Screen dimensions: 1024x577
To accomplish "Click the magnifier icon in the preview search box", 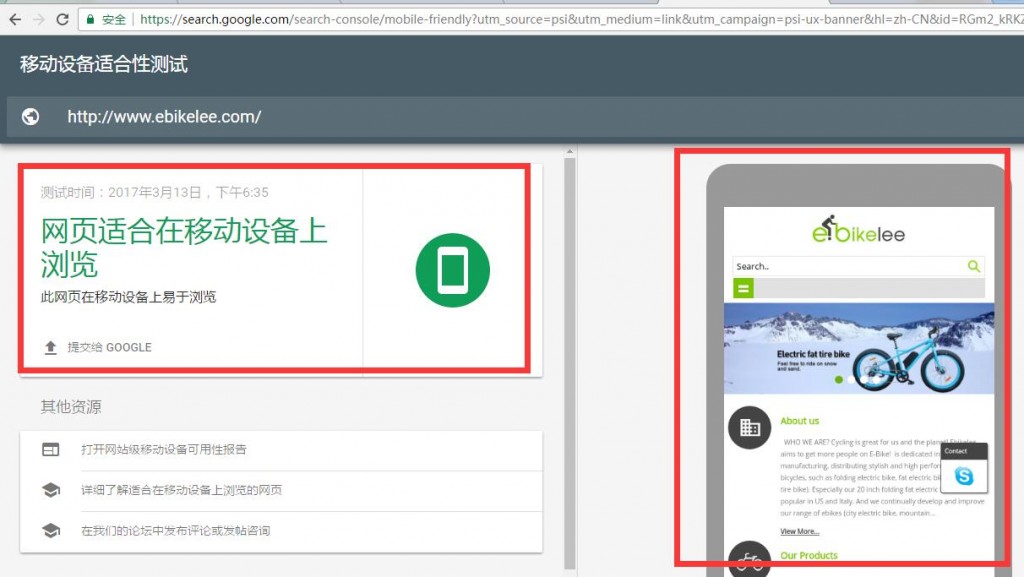I will [973, 266].
